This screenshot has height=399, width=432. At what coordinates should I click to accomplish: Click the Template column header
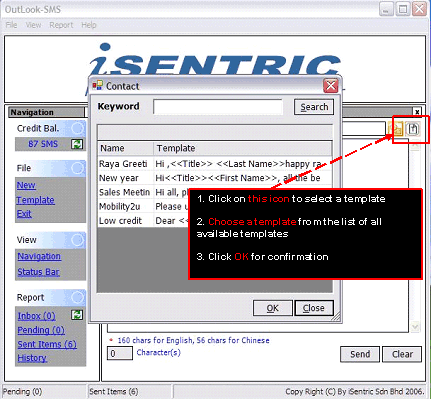pyautogui.click(x=243, y=148)
